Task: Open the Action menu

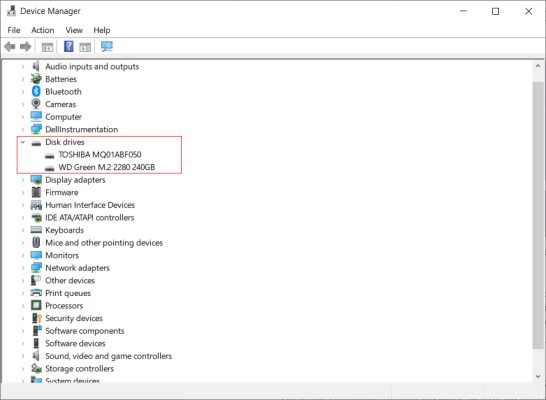Action: (43, 30)
